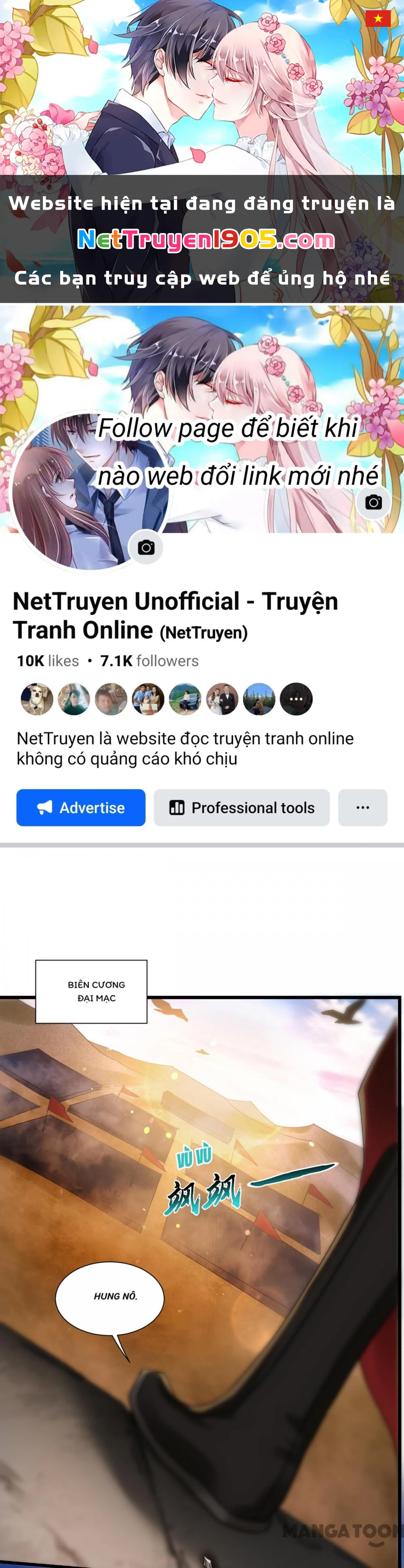Open Professional tools
Image resolution: width=404 pixels, height=1568 pixels.
pos(242,807)
